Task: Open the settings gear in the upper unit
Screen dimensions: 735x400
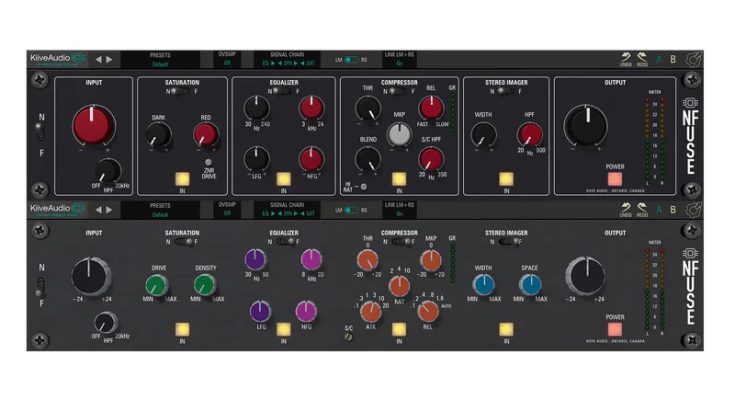Action: [693, 58]
